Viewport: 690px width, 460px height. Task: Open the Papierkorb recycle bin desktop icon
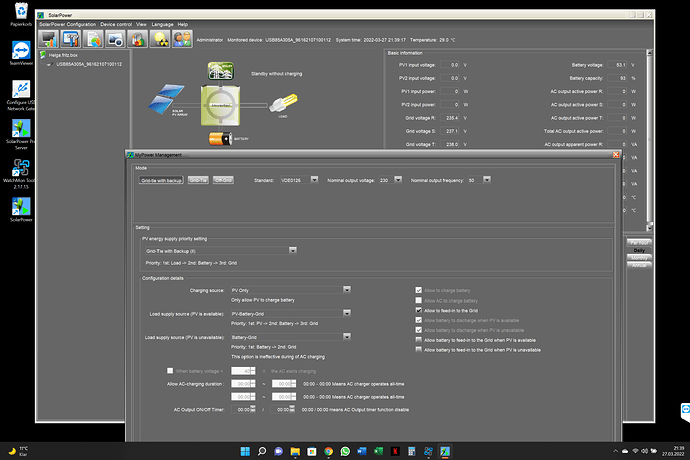coord(21,14)
